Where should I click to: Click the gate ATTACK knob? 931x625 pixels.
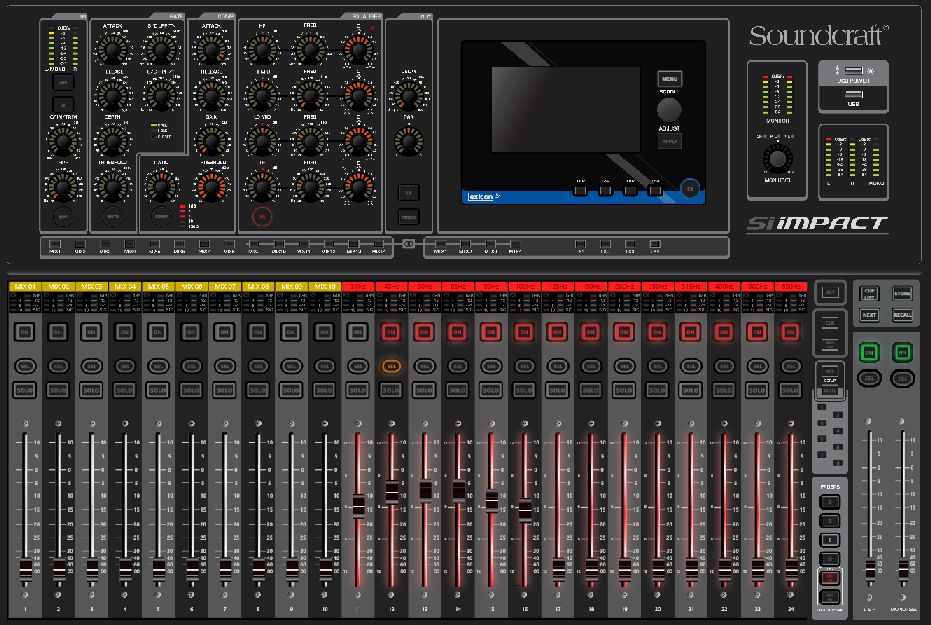click(x=112, y=50)
